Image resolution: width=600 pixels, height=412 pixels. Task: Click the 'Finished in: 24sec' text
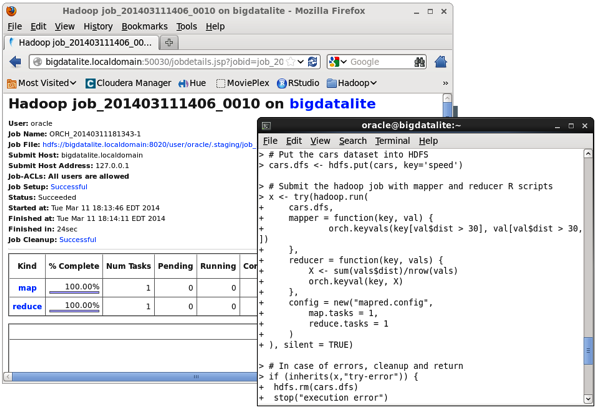pyautogui.click(x=42, y=229)
